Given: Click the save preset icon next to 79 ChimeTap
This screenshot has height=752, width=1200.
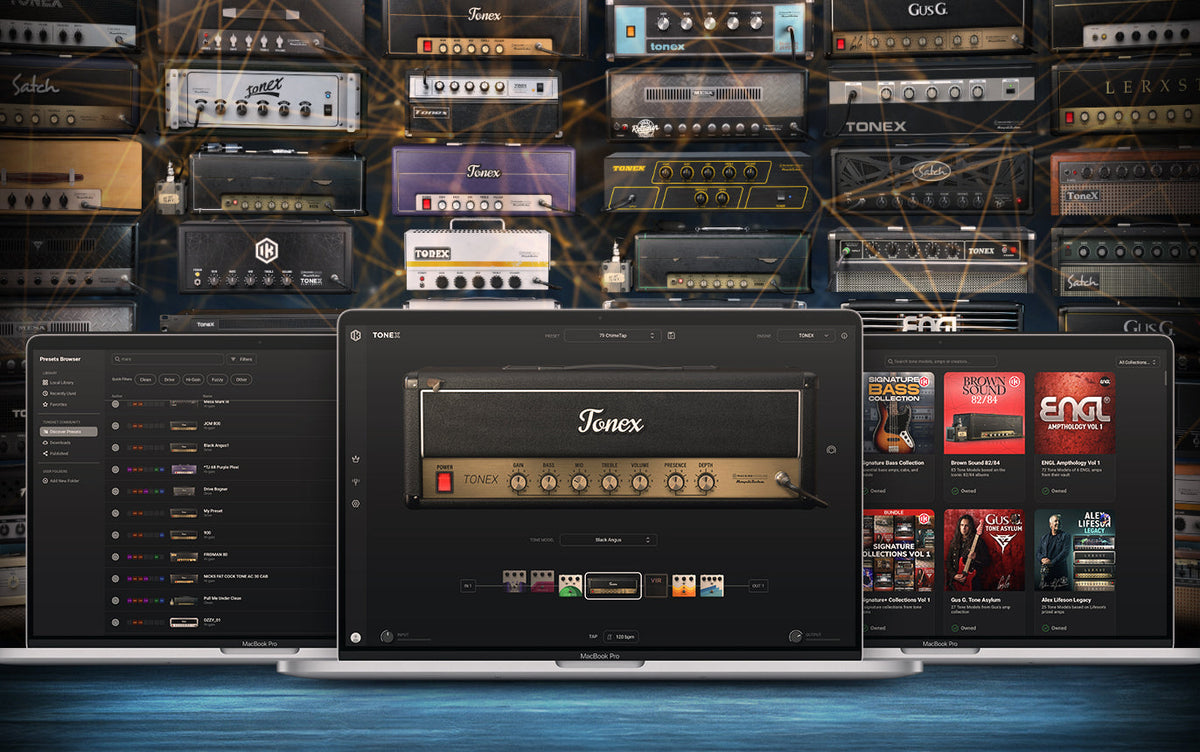Looking at the screenshot, I should click(671, 335).
